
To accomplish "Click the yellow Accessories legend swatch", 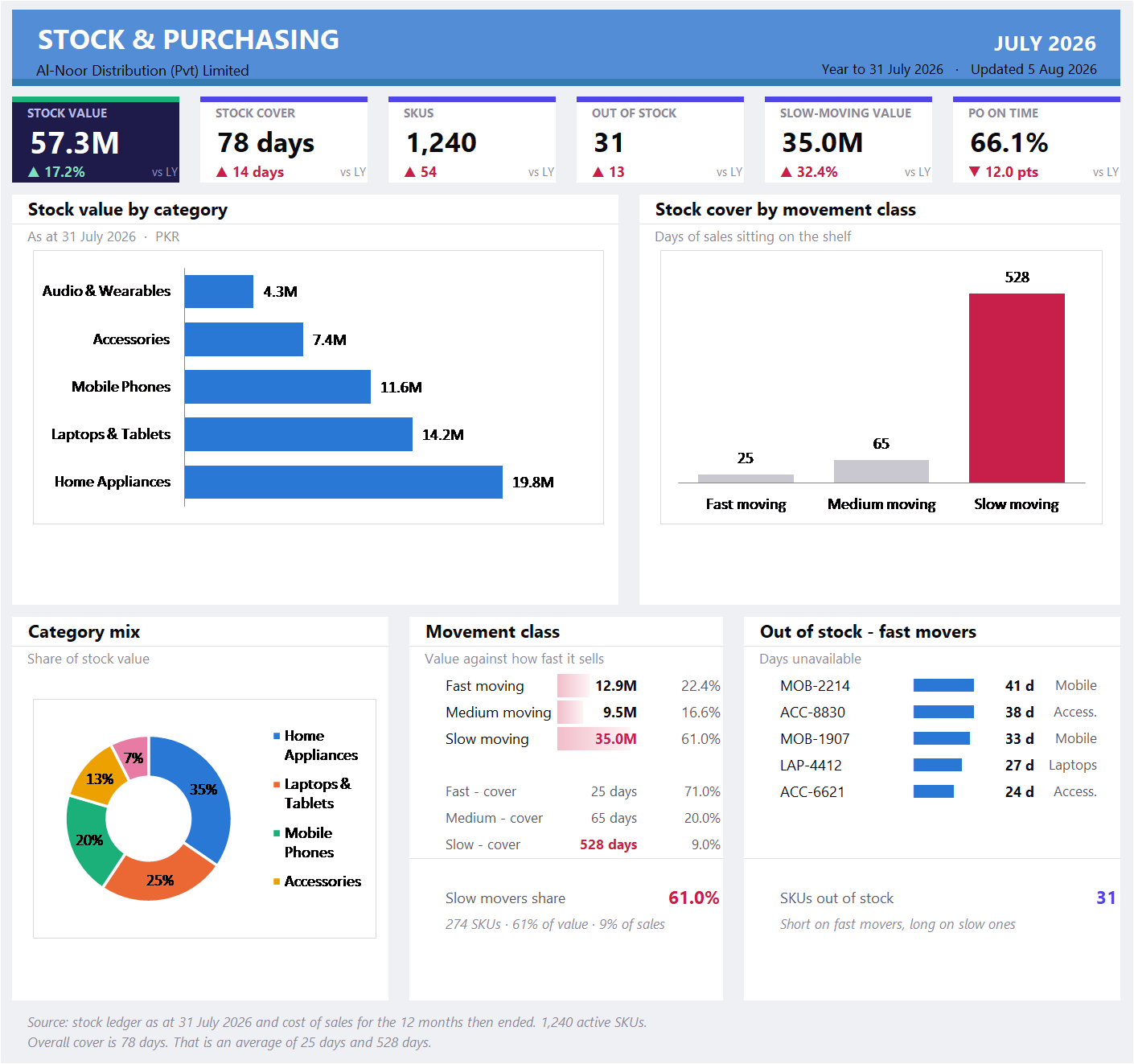I will tap(277, 881).
